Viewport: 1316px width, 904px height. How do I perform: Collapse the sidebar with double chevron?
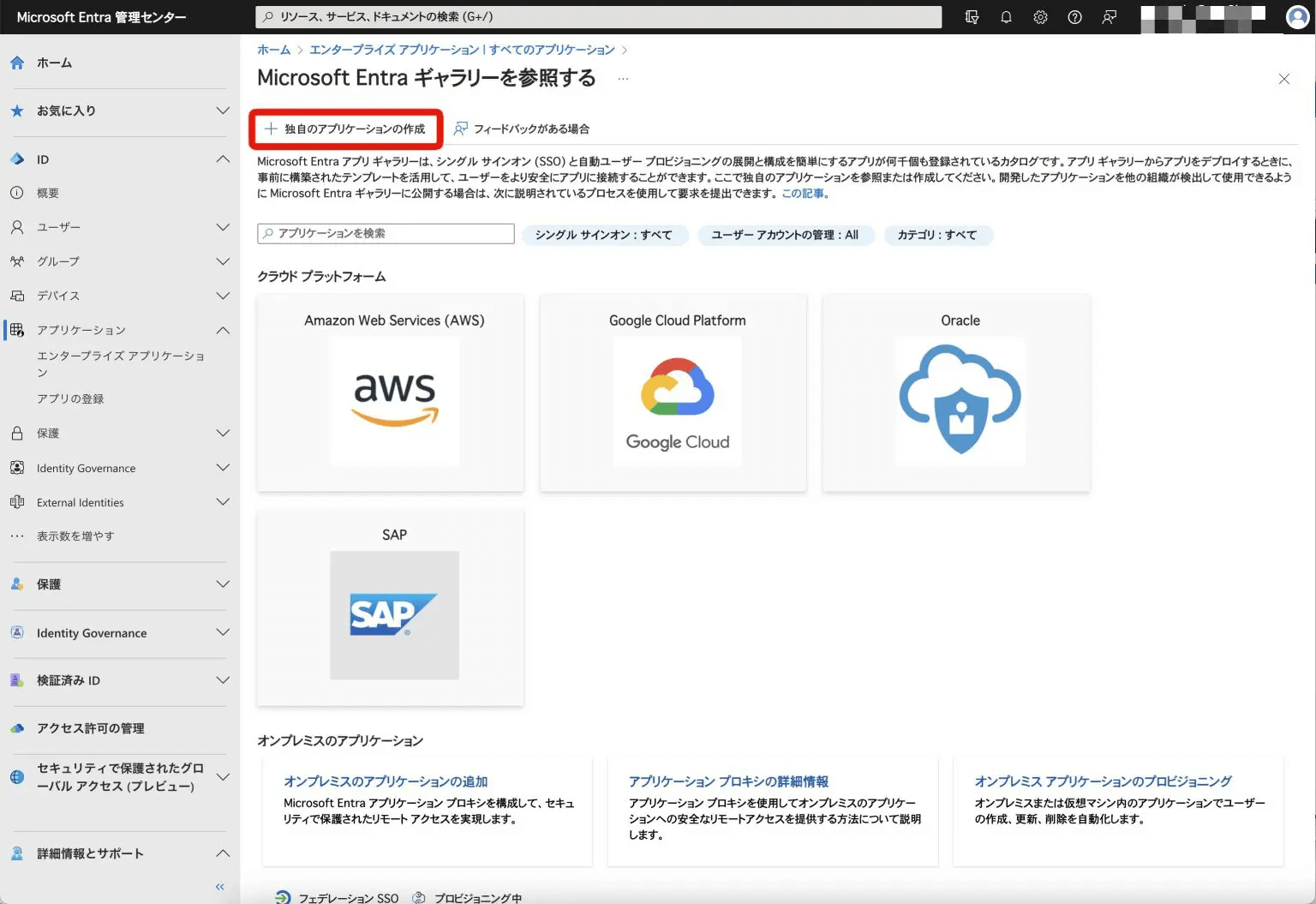(x=220, y=887)
